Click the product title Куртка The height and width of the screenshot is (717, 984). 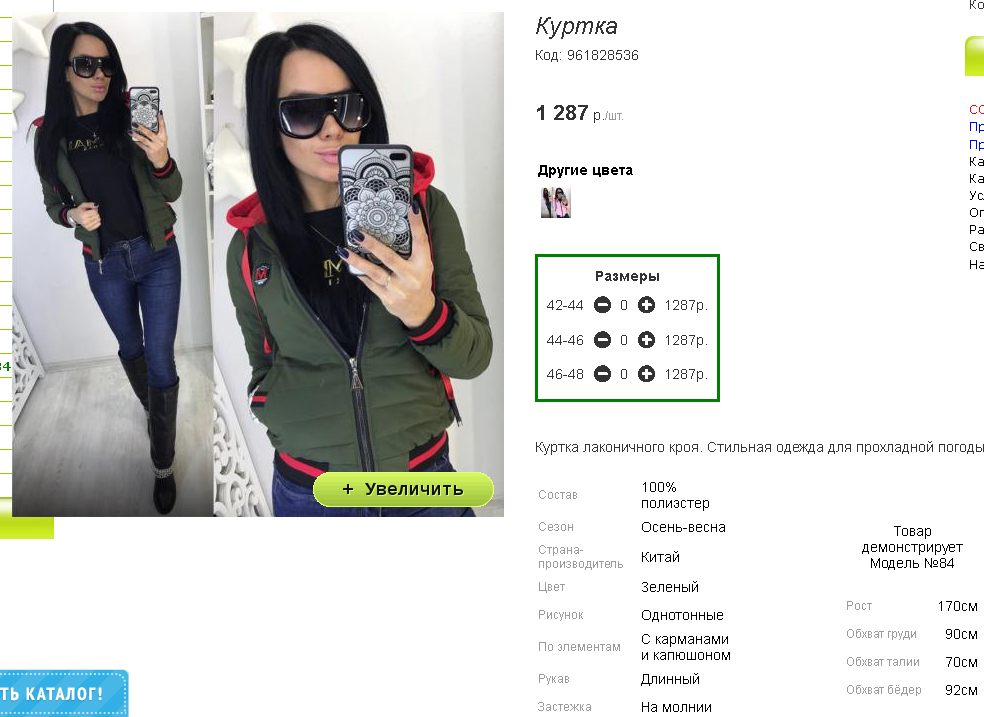tap(576, 26)
